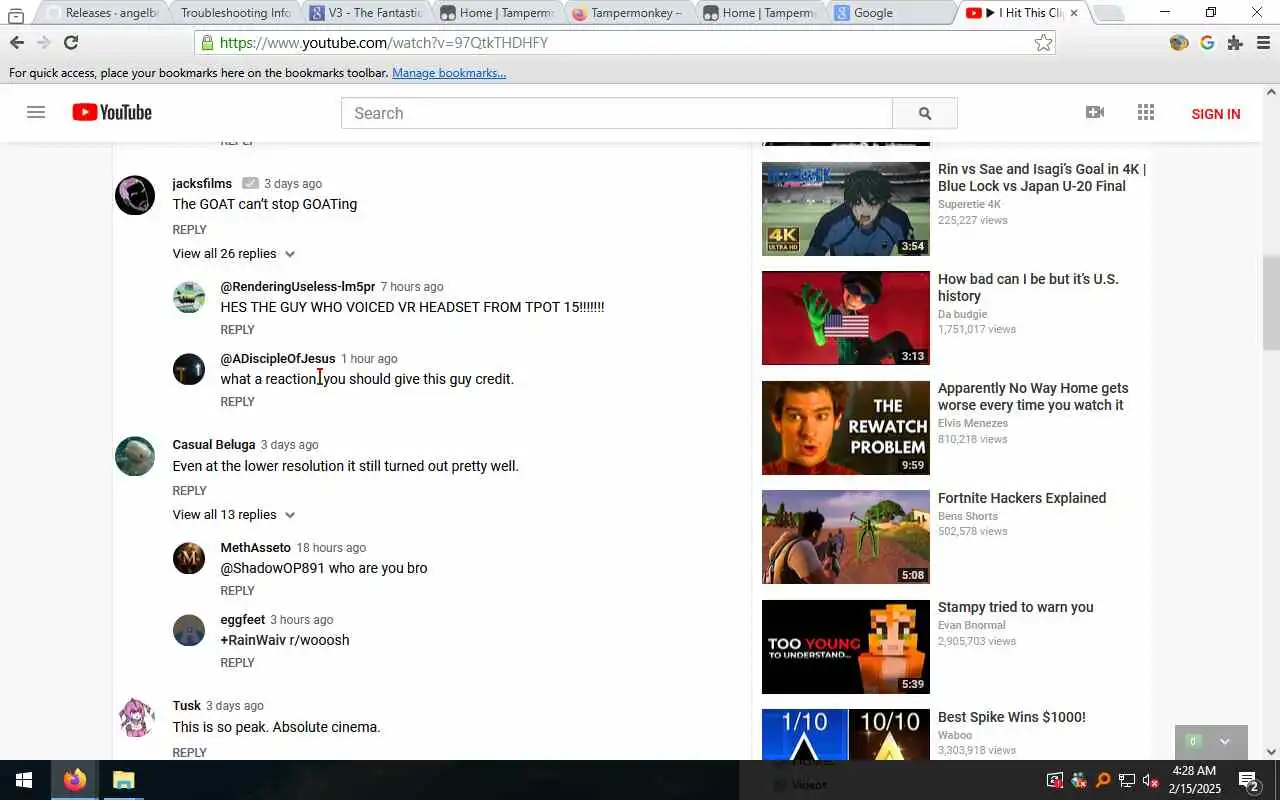This screenshot has width=1280, height=800.
Task: Open the extensions puzzle piece icon
Action: tap(1235, 42)
